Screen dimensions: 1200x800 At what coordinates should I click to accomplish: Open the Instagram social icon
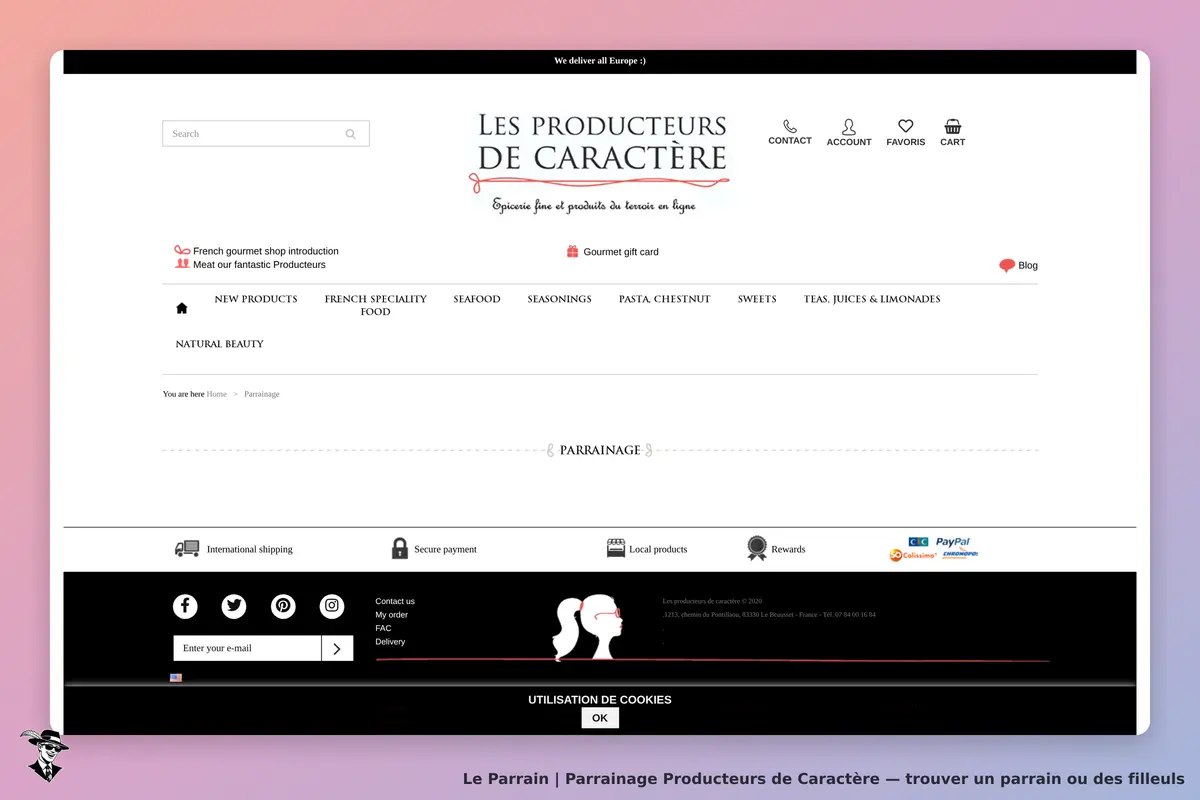click(332, 606)
